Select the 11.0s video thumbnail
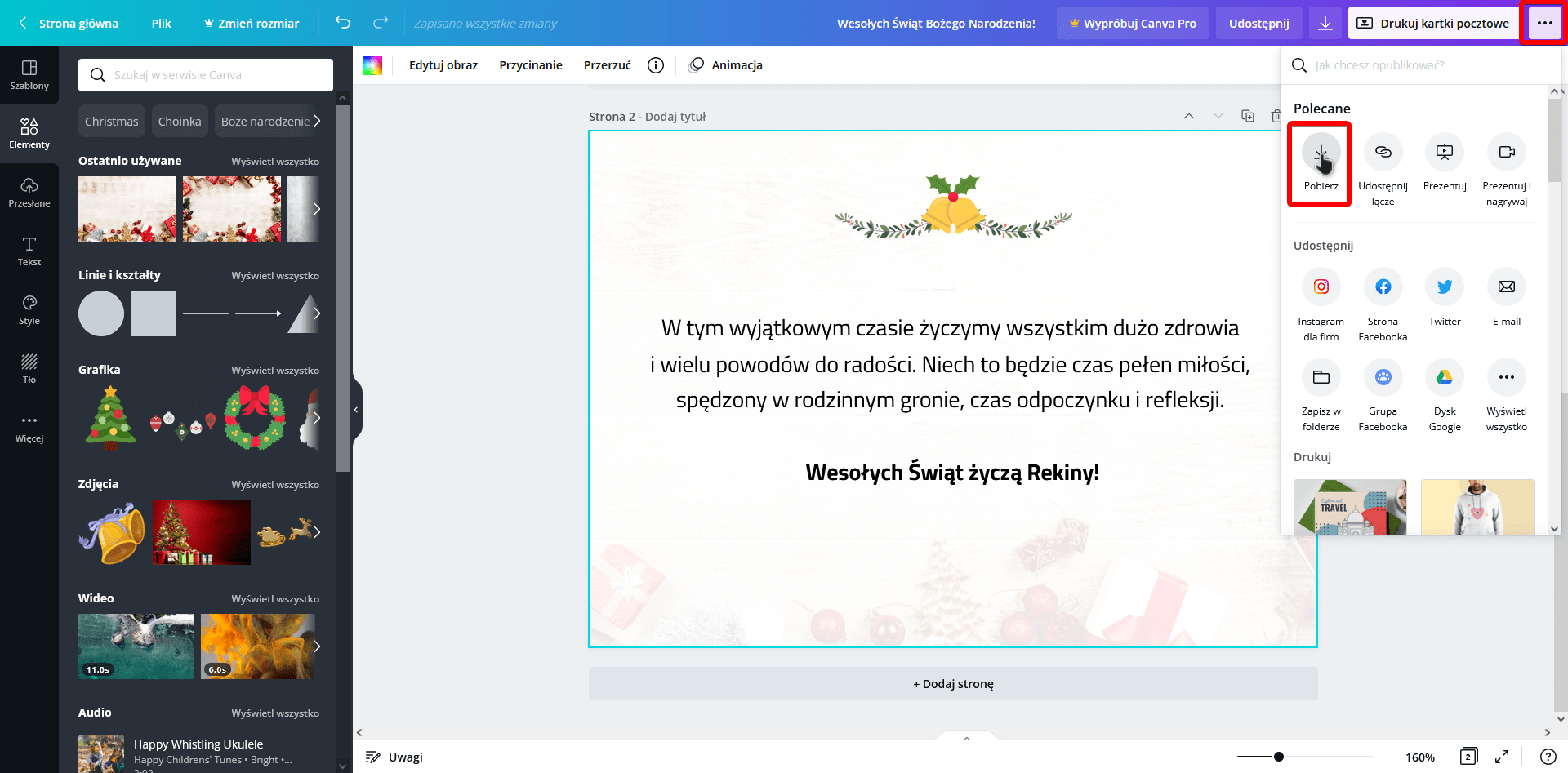The height and width of the screenshot is (773, 1568). (x=136, y=646)
